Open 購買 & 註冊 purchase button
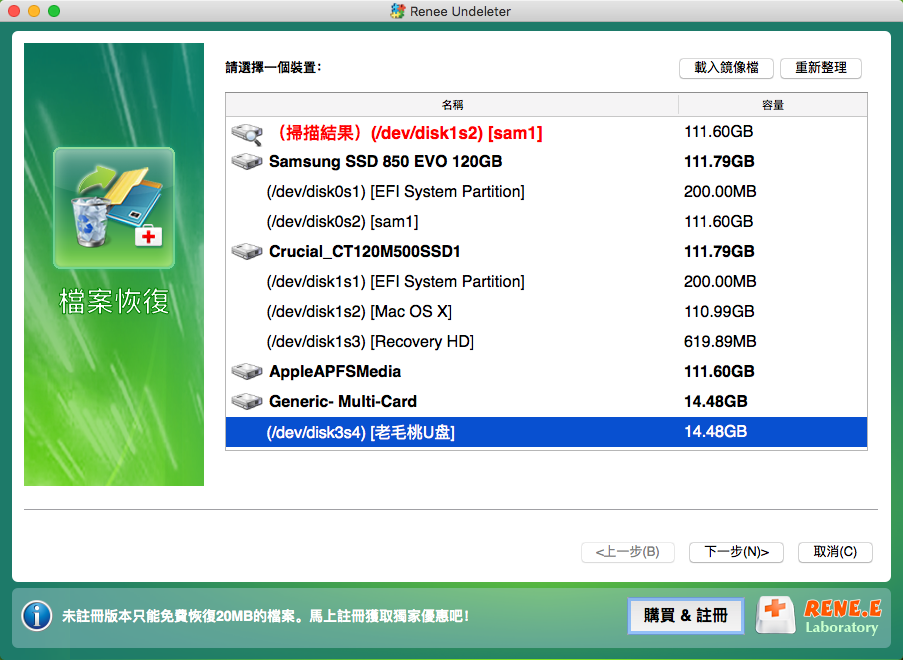The height and width of the screenshot is (660, 903). [685, 616]
